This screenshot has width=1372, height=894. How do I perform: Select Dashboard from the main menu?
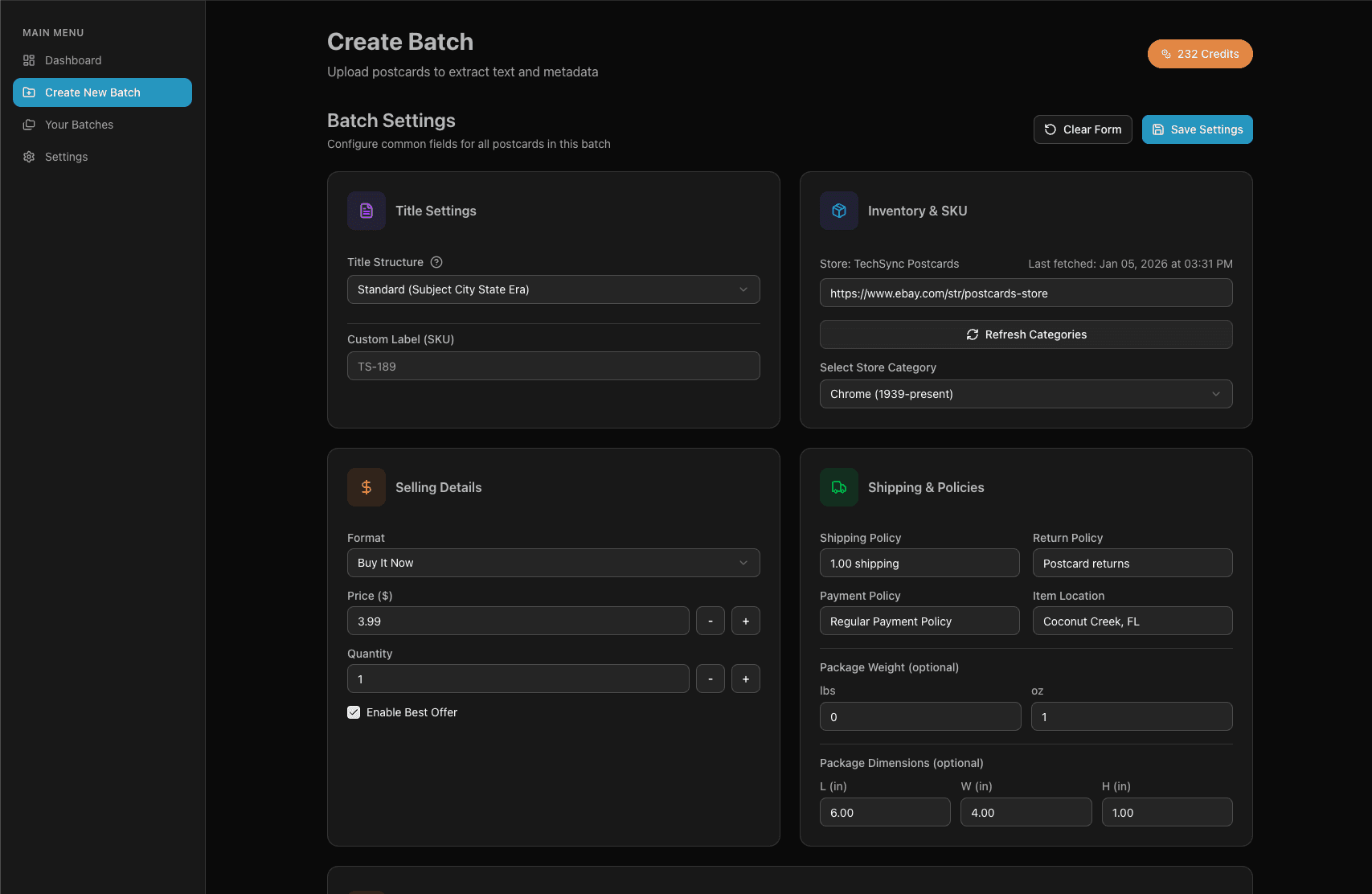click(x=73, y=60)
